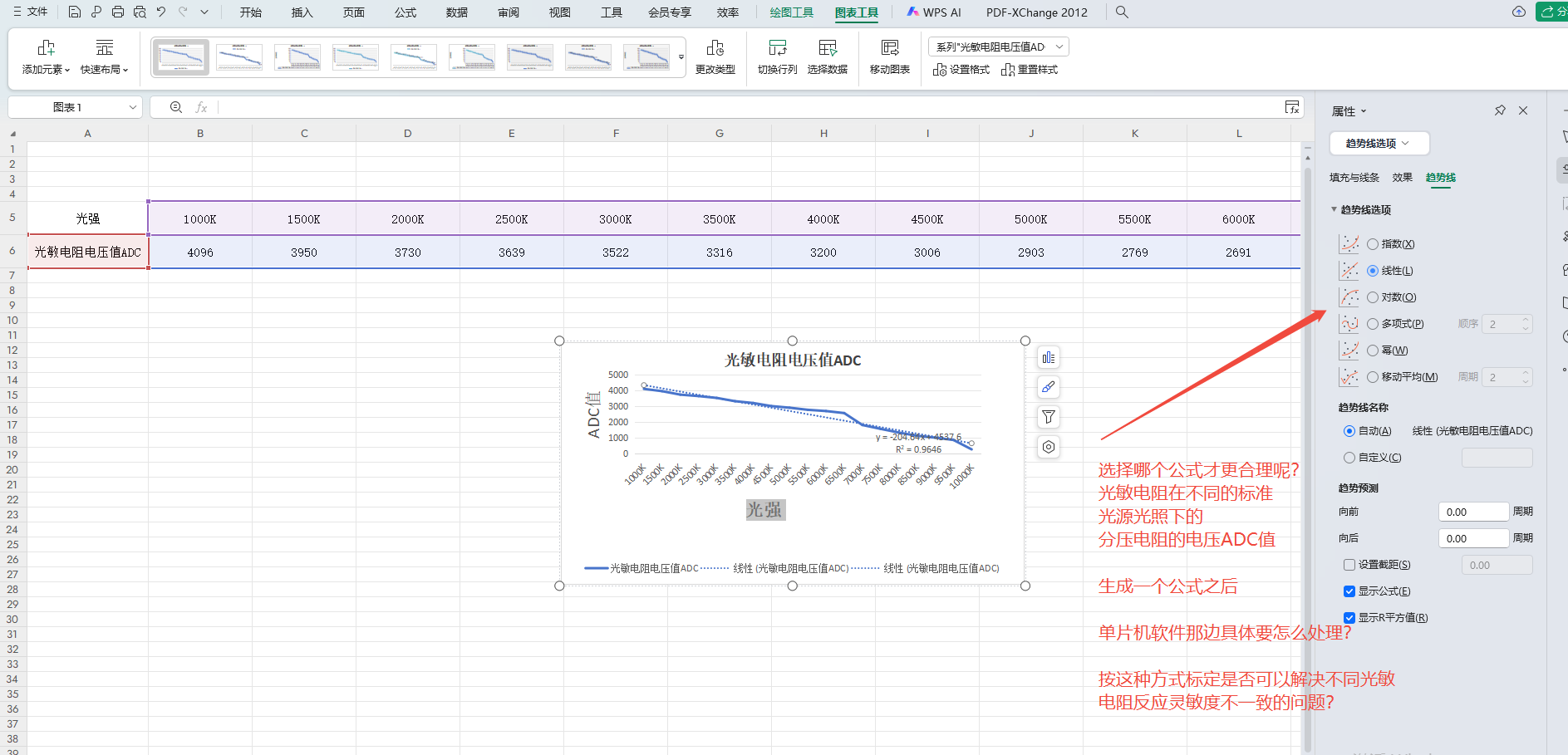Open the 属性 panel title dropdown

1364,111
